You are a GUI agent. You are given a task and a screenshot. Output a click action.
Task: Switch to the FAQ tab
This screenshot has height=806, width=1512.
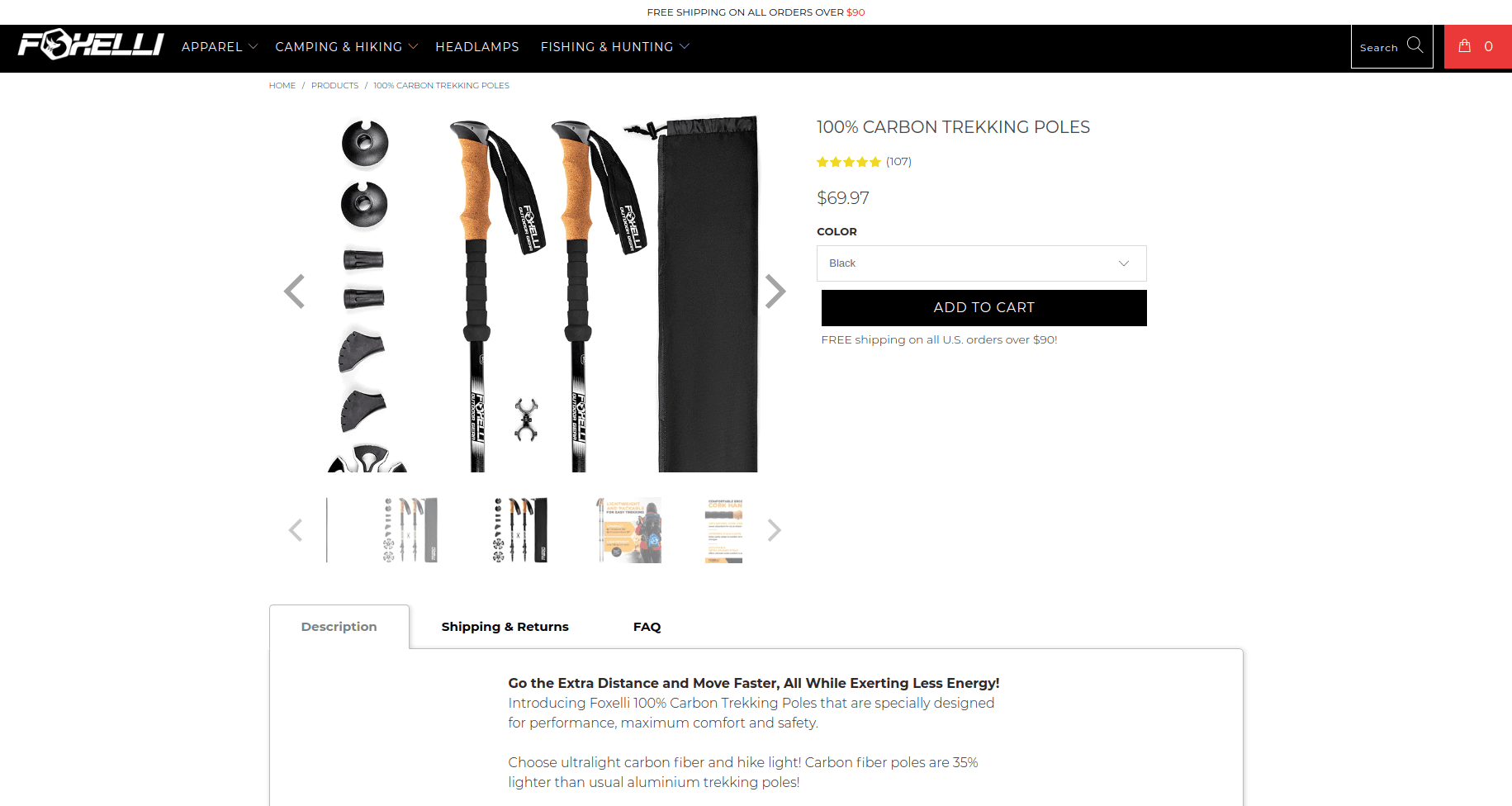pyautogui.click(x=647, y=627)
